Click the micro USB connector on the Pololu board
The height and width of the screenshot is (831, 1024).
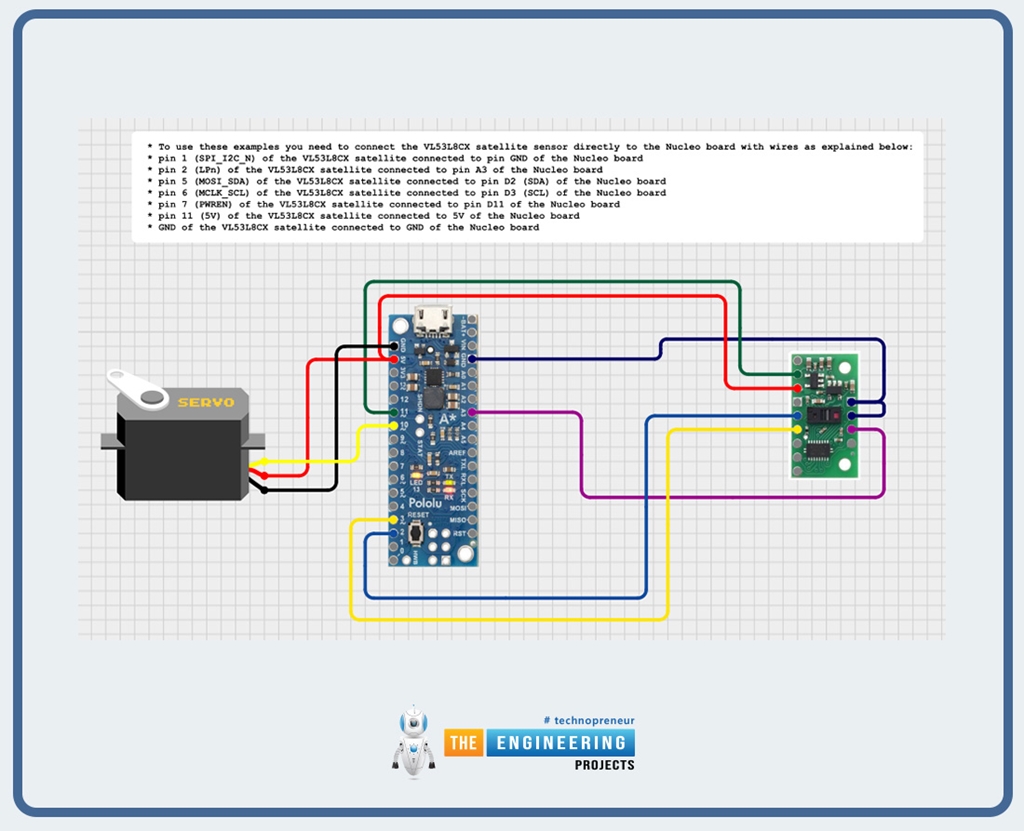434,321
